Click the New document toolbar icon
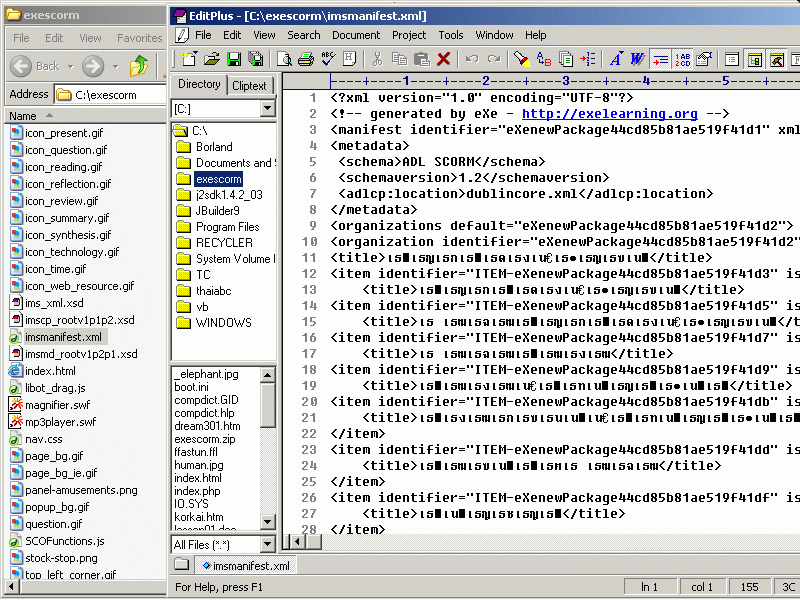 [x=185, y=59]
